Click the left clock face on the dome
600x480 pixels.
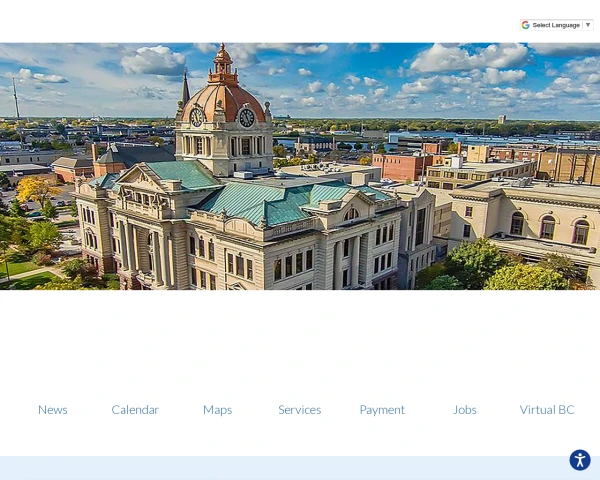[x=196, y=117]
